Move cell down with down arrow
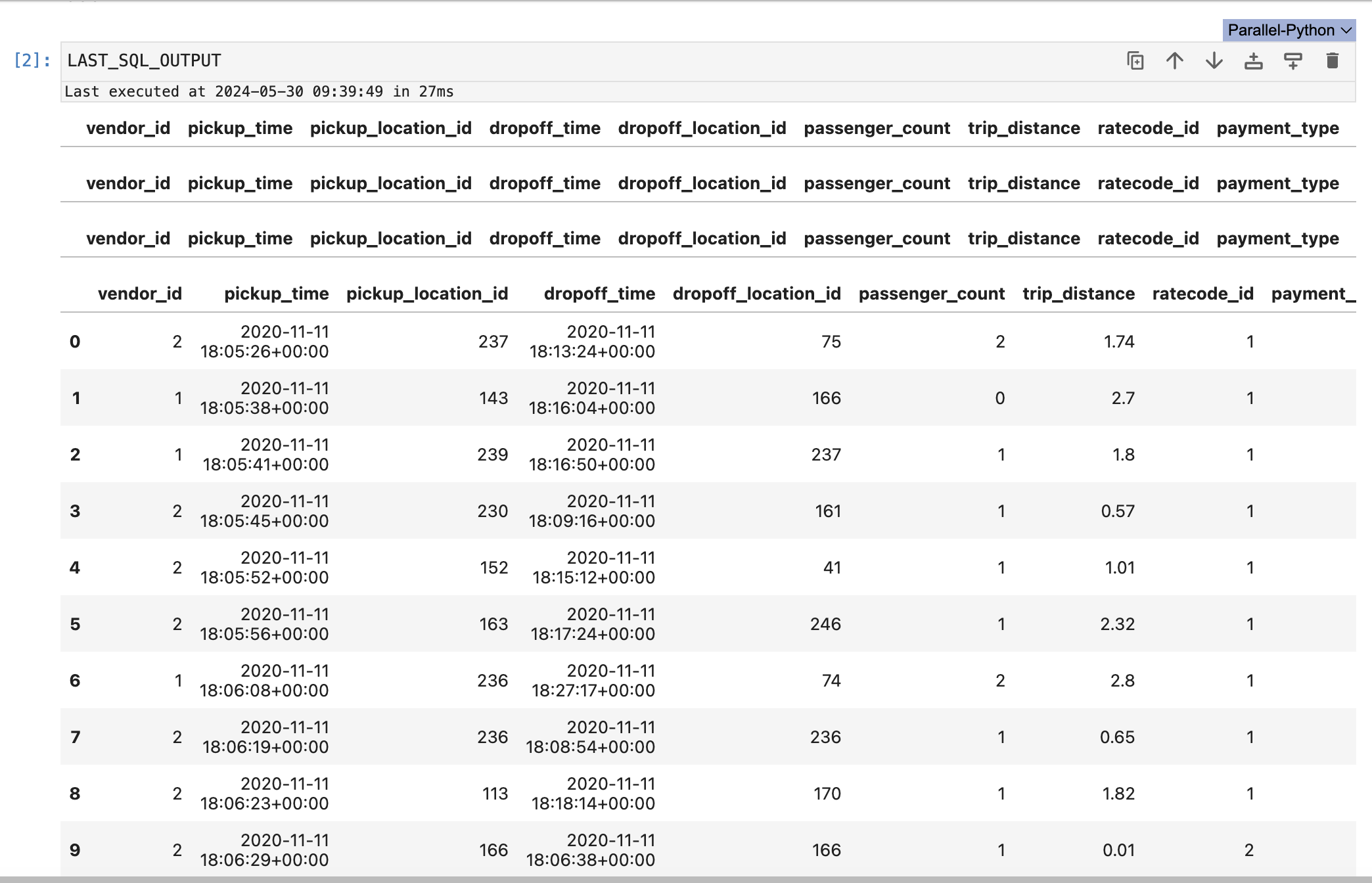This screenshot has width=1372, height=883. [x=1214, y=61]
